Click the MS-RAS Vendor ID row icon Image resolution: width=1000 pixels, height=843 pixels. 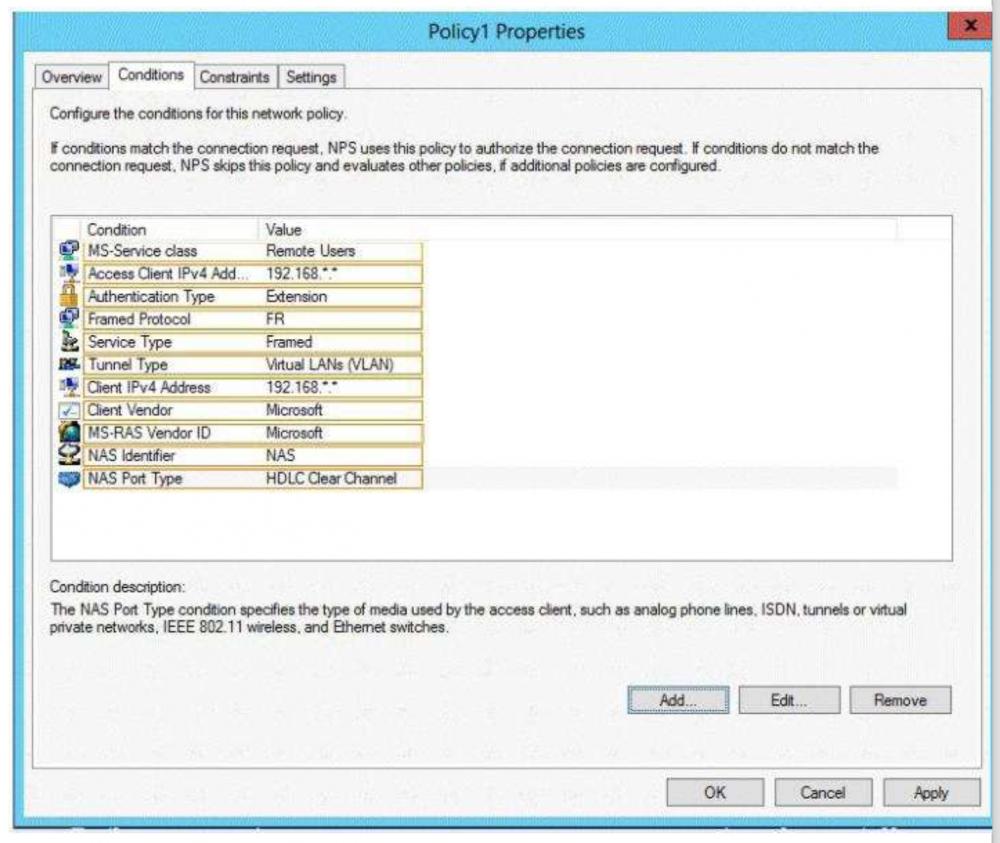[x=69, y=432]
